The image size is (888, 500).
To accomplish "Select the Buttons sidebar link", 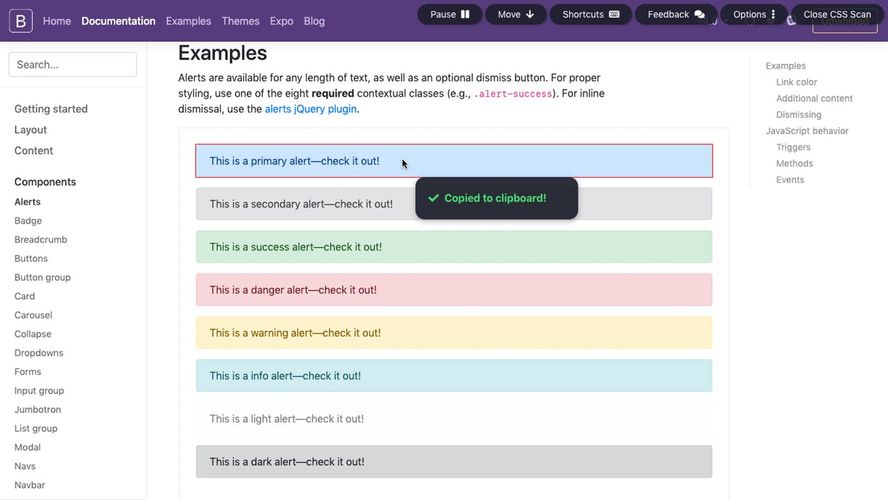I will click(31, 258).
